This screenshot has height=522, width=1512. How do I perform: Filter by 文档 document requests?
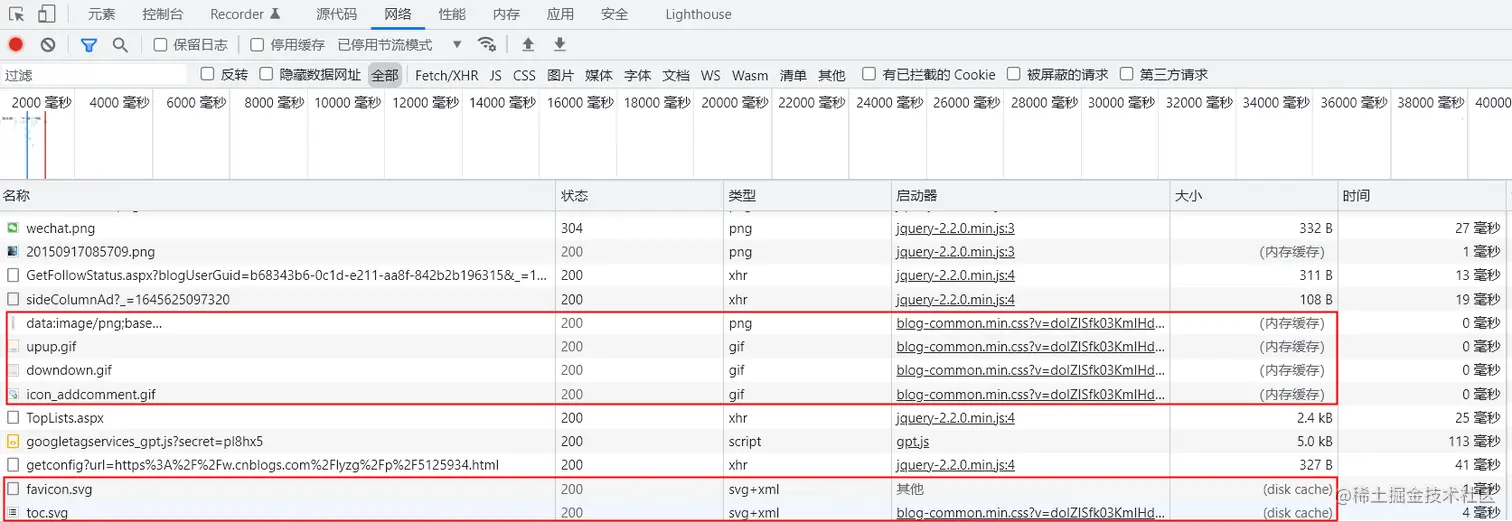click(x=676, y=75)
